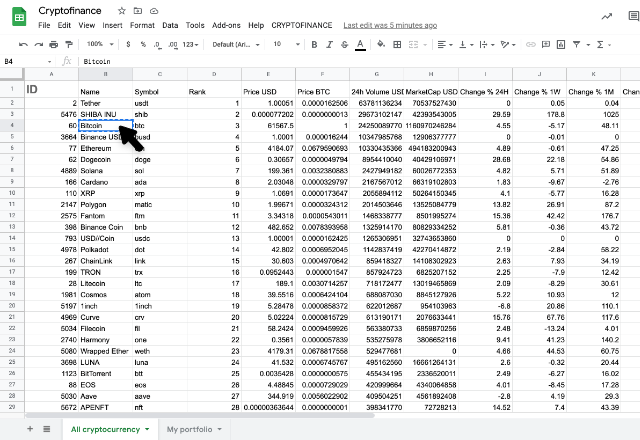Click the Create a filter icon
This screenshot has width=640, height=440.
(x=576, y=44)
